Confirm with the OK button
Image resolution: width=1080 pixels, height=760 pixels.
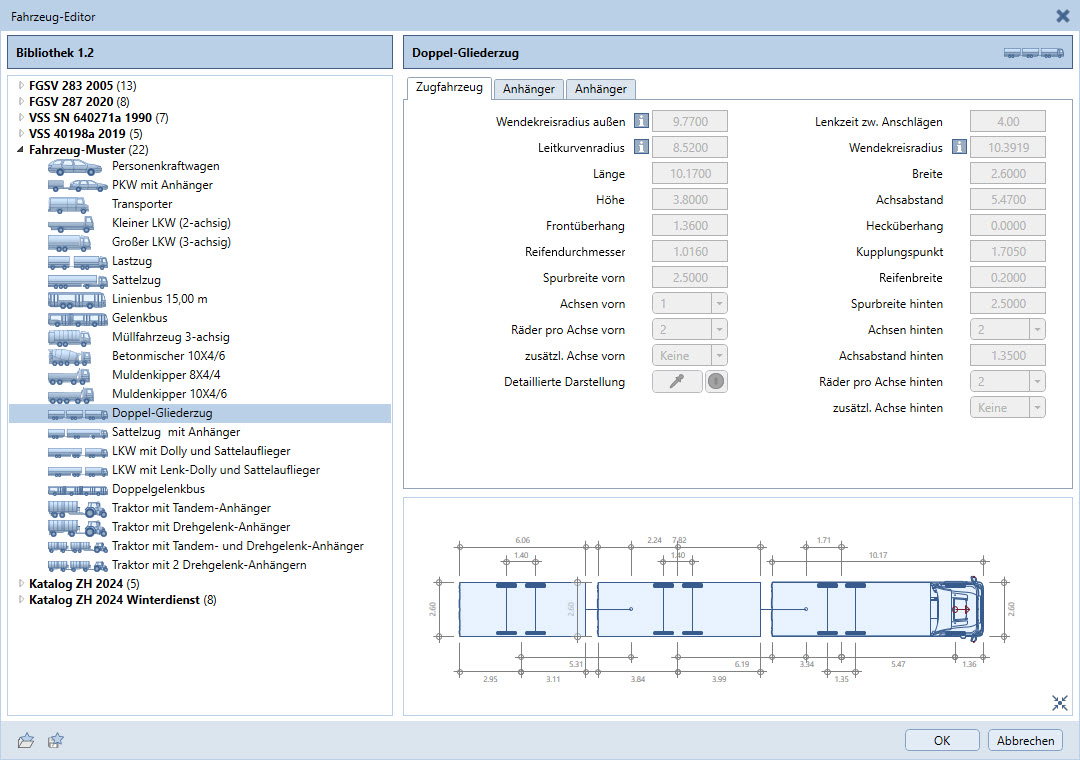click(x=942, y=740)
